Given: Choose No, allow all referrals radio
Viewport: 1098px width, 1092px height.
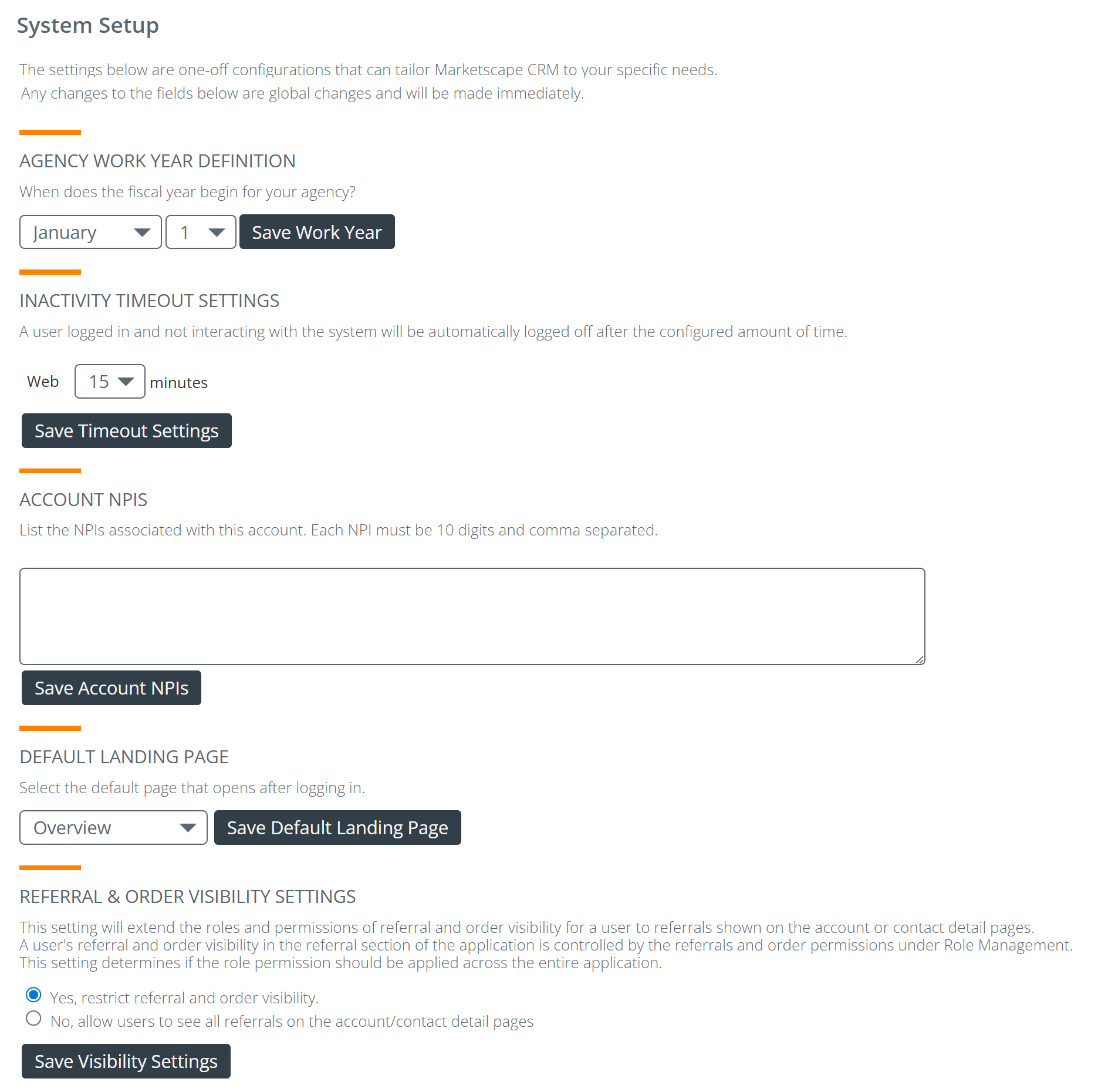Looking at the screenshot, I should click(34, 1019).
